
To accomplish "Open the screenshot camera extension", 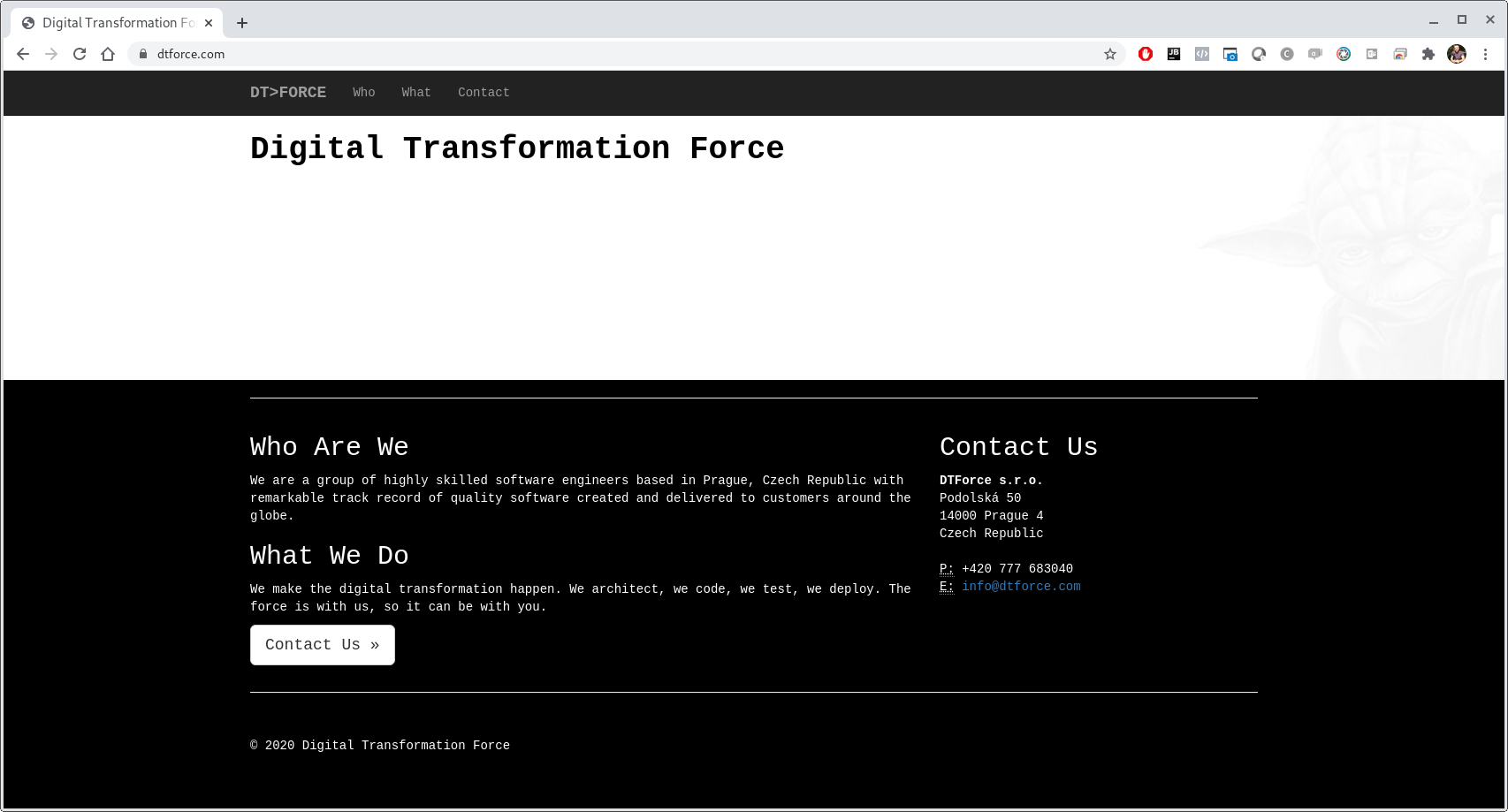I will [x=1230, y=54].
